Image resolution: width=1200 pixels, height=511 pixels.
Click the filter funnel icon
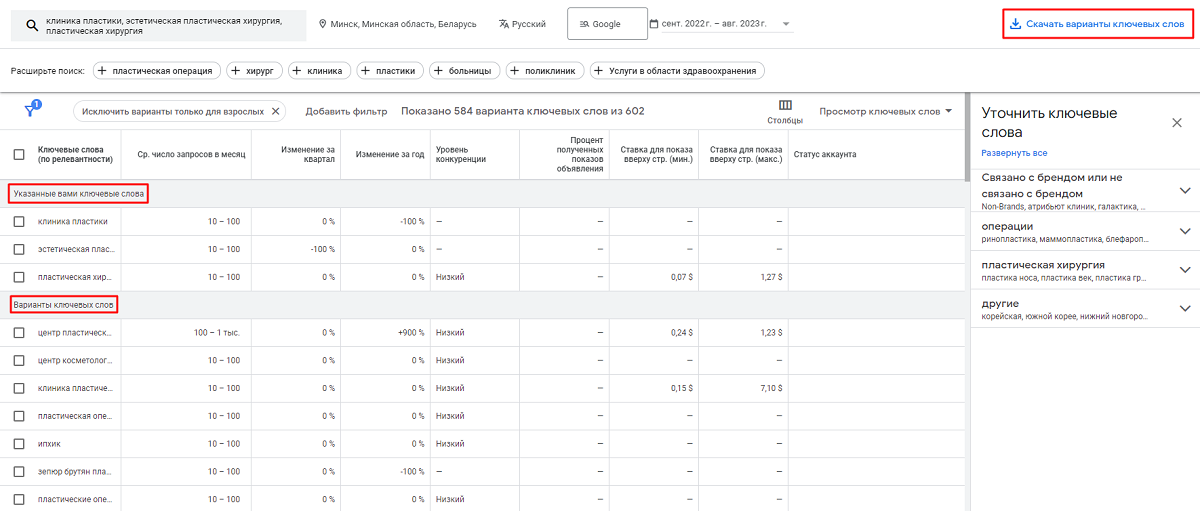[31, 111]
